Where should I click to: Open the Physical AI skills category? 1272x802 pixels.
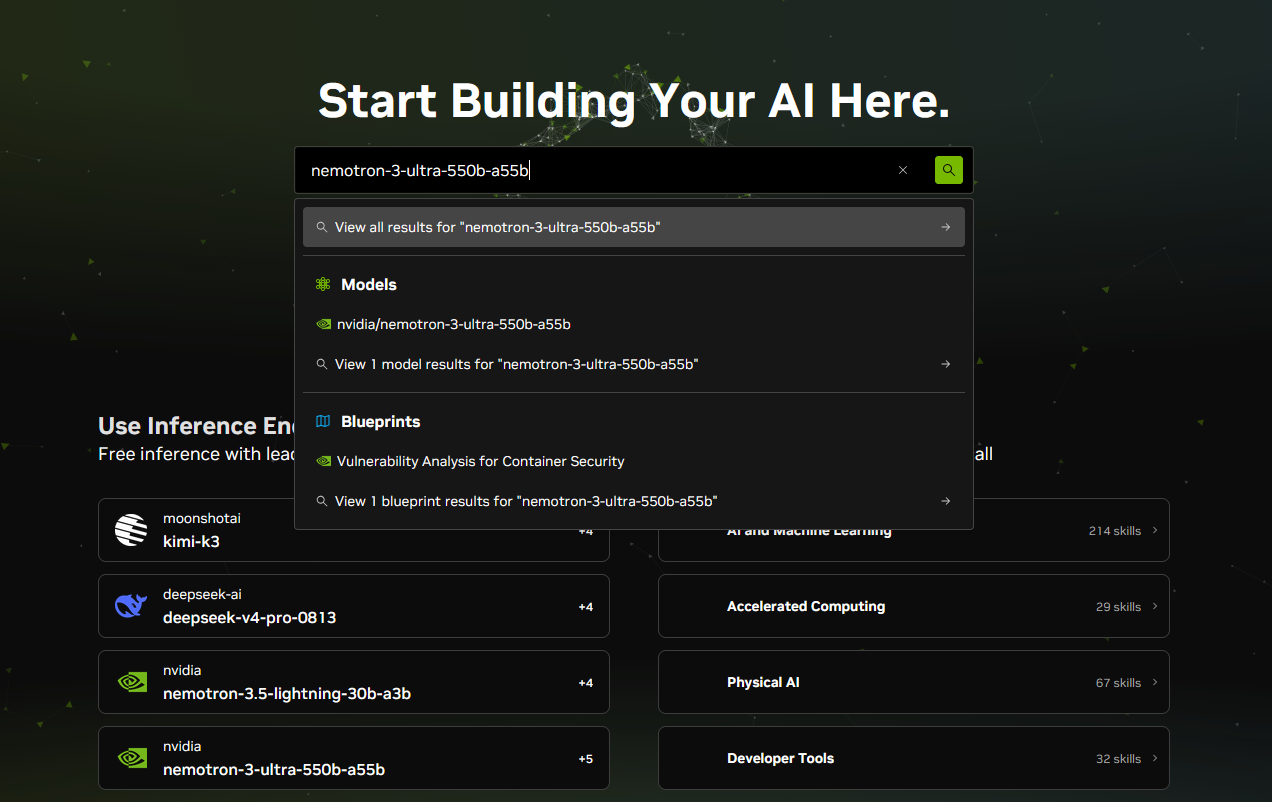tap(914, 682)
